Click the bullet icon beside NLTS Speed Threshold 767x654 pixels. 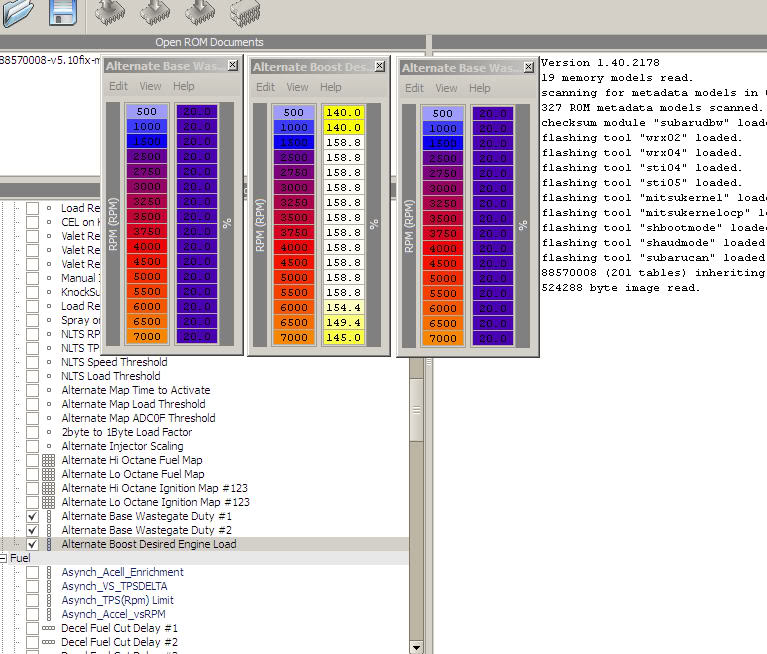pos(48,362)
